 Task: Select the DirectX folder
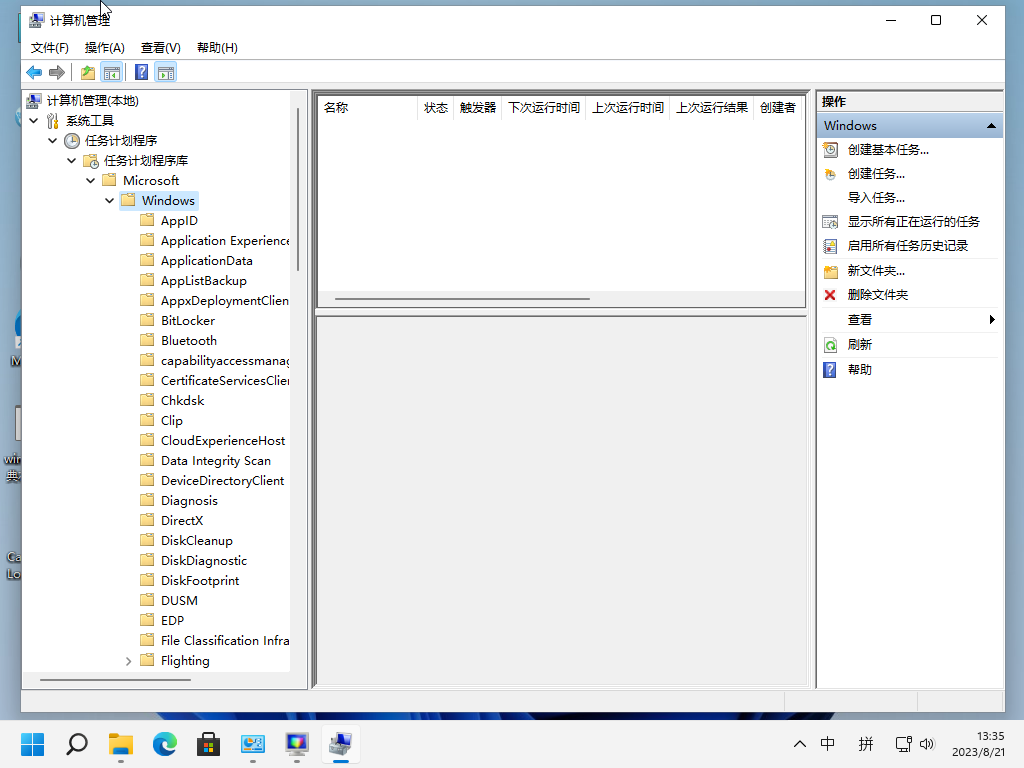tap(182, 520)
